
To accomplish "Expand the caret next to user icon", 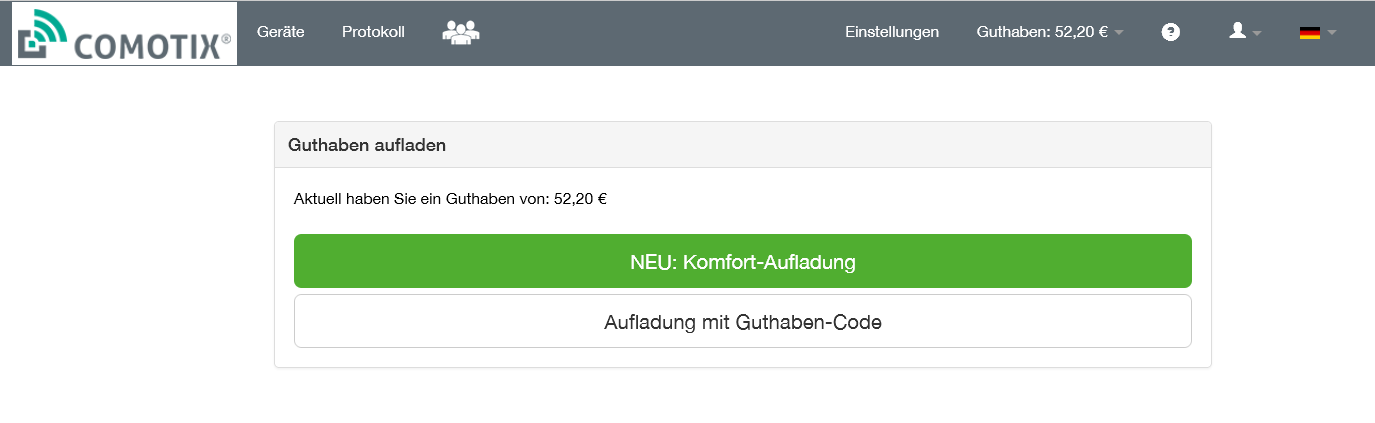I will pos(1257,33).
